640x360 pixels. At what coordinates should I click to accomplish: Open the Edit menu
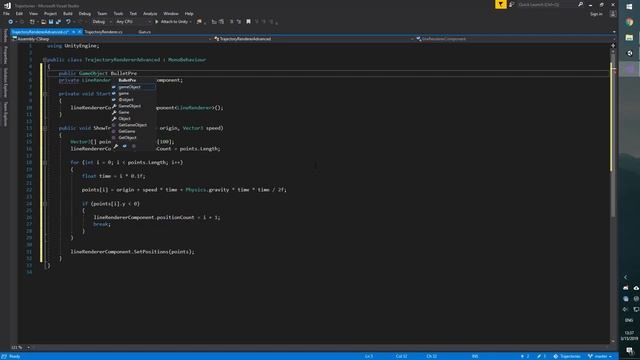click(19, 13)
